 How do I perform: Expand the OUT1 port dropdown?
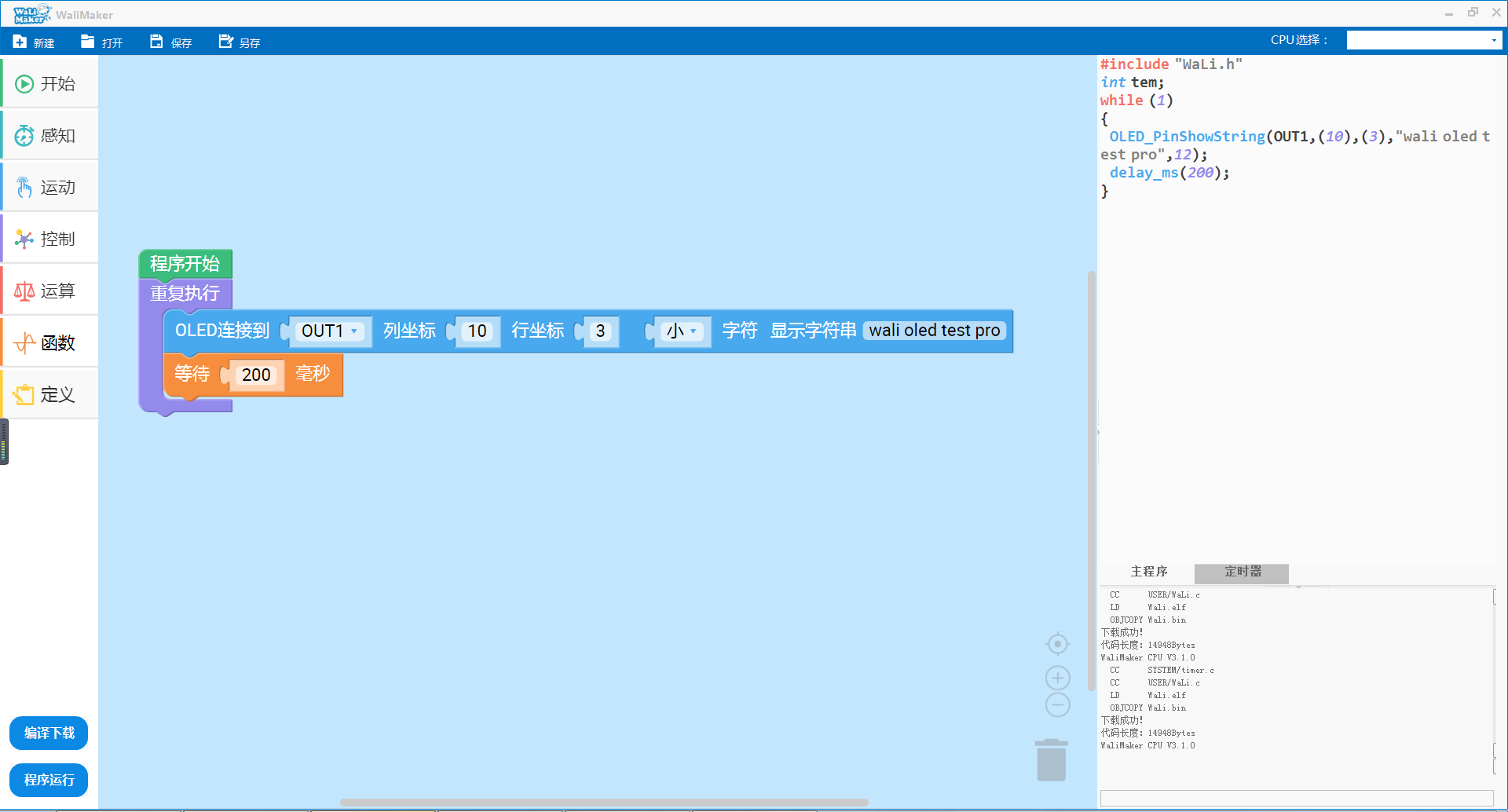click(x=331, y=331)
